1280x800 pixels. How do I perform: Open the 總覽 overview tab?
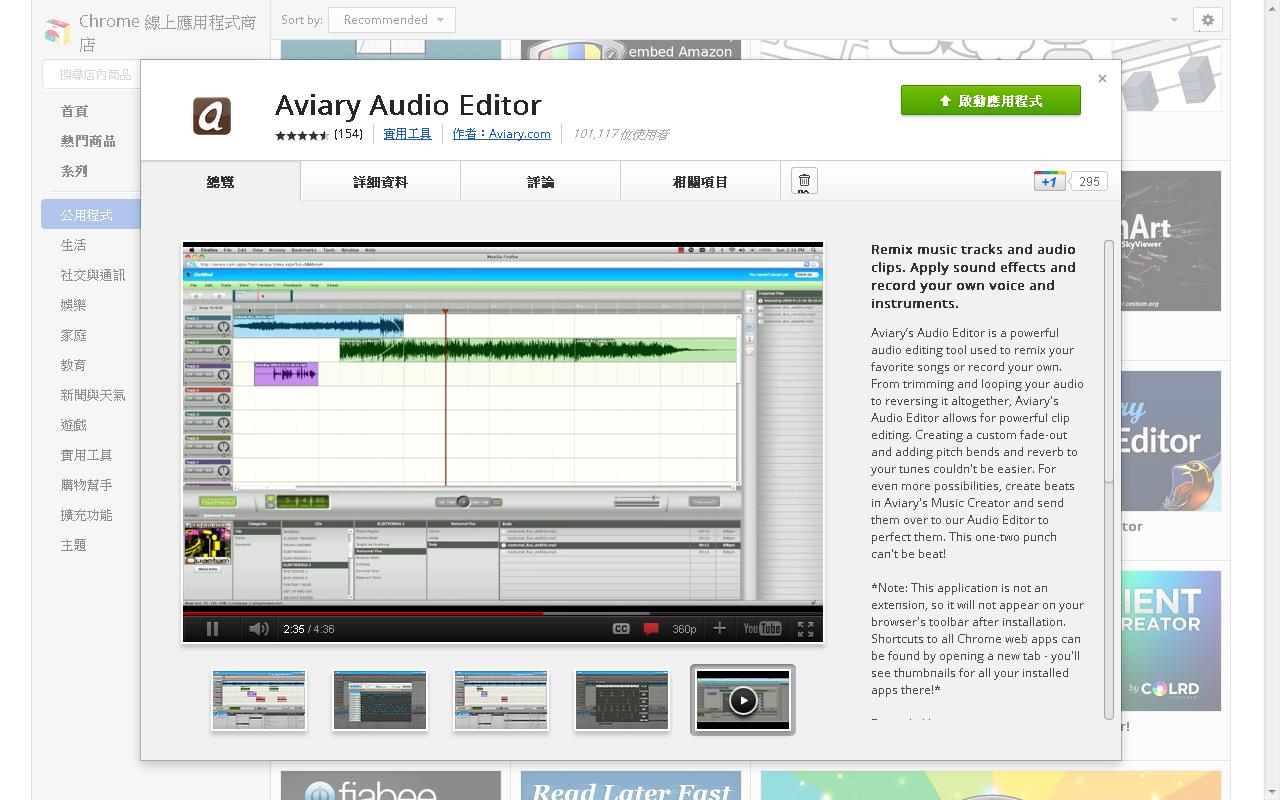click(x=220, y=182)
